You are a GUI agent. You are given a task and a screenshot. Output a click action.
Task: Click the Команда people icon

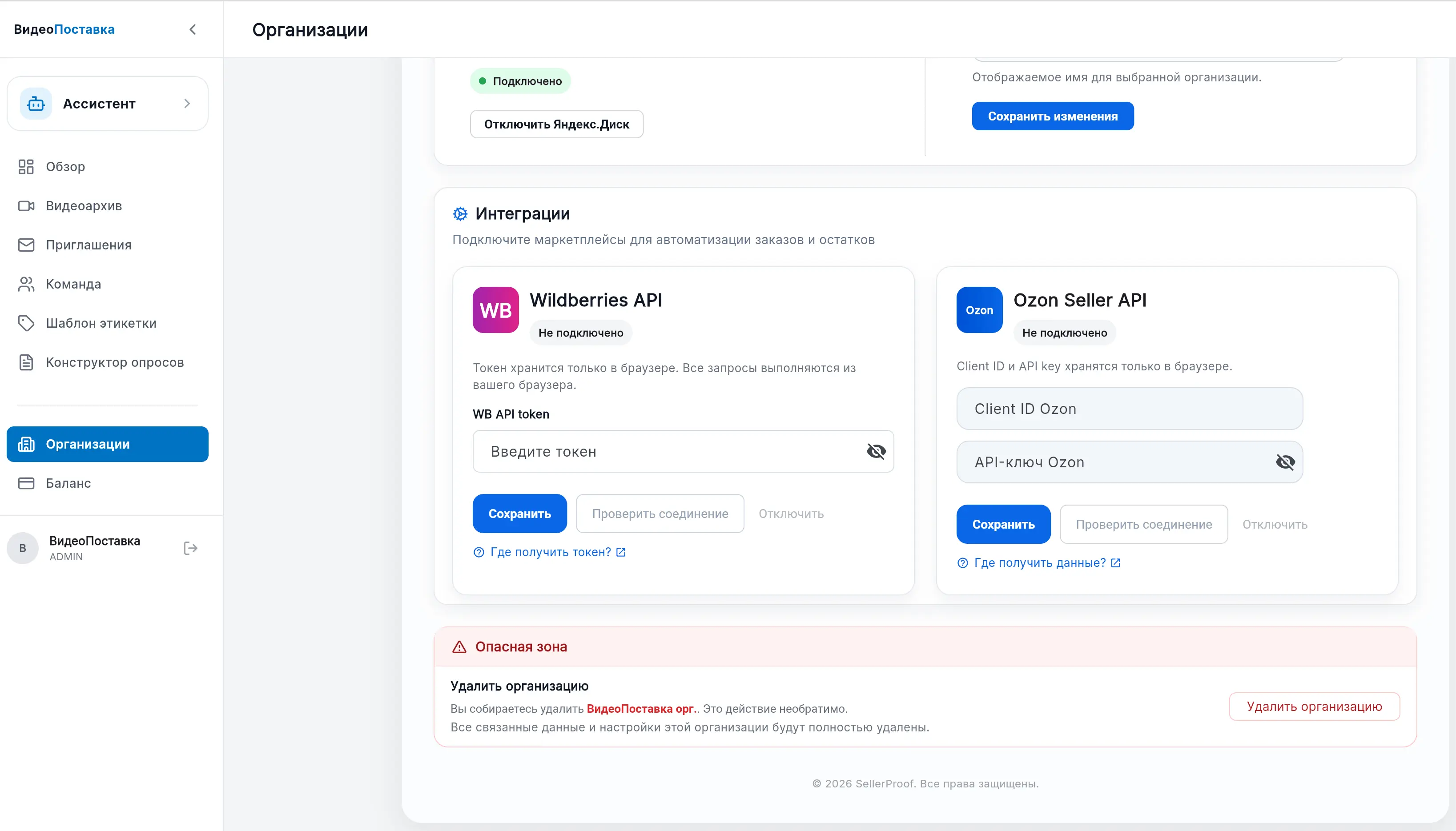click(26, 284)
